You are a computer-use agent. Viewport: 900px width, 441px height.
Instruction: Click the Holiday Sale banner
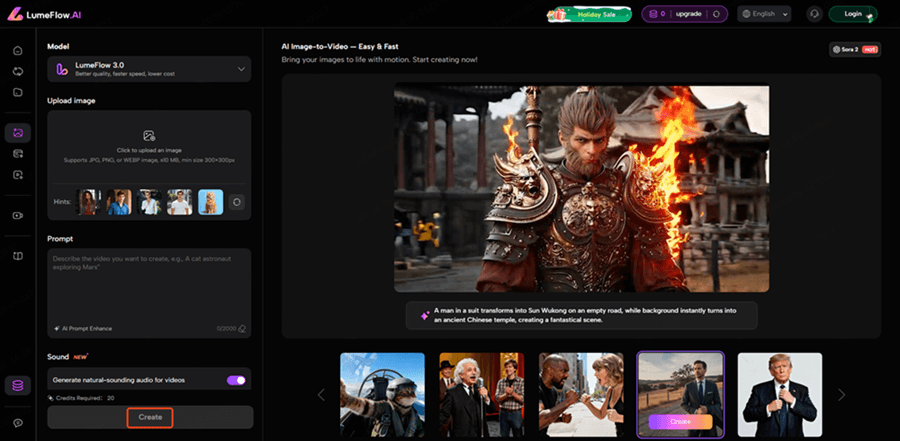(588, 14)
